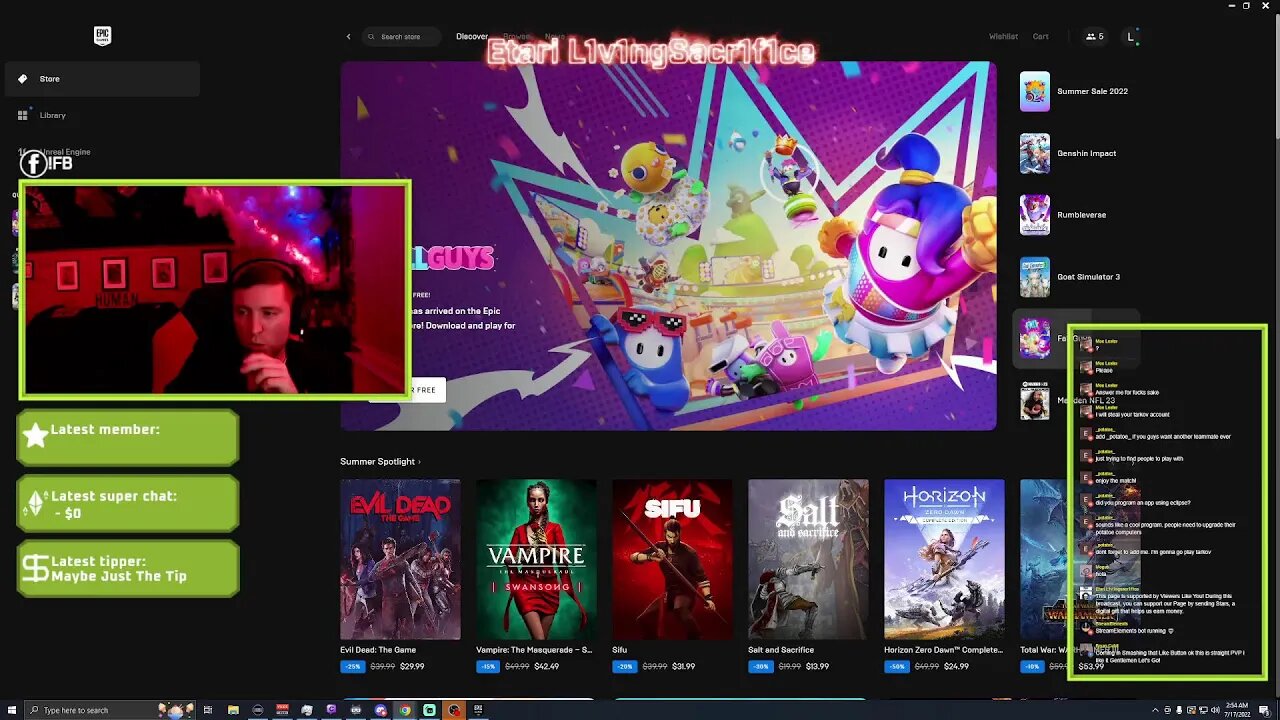Open the volume control in tray
1280x720 pixels.
click(x=1215, y=710)
